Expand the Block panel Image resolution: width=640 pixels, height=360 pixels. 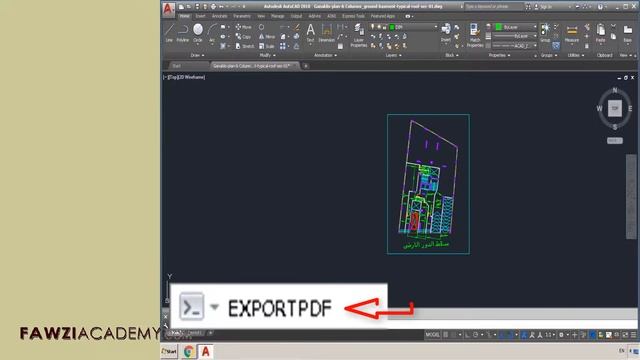tap(451, 55)
